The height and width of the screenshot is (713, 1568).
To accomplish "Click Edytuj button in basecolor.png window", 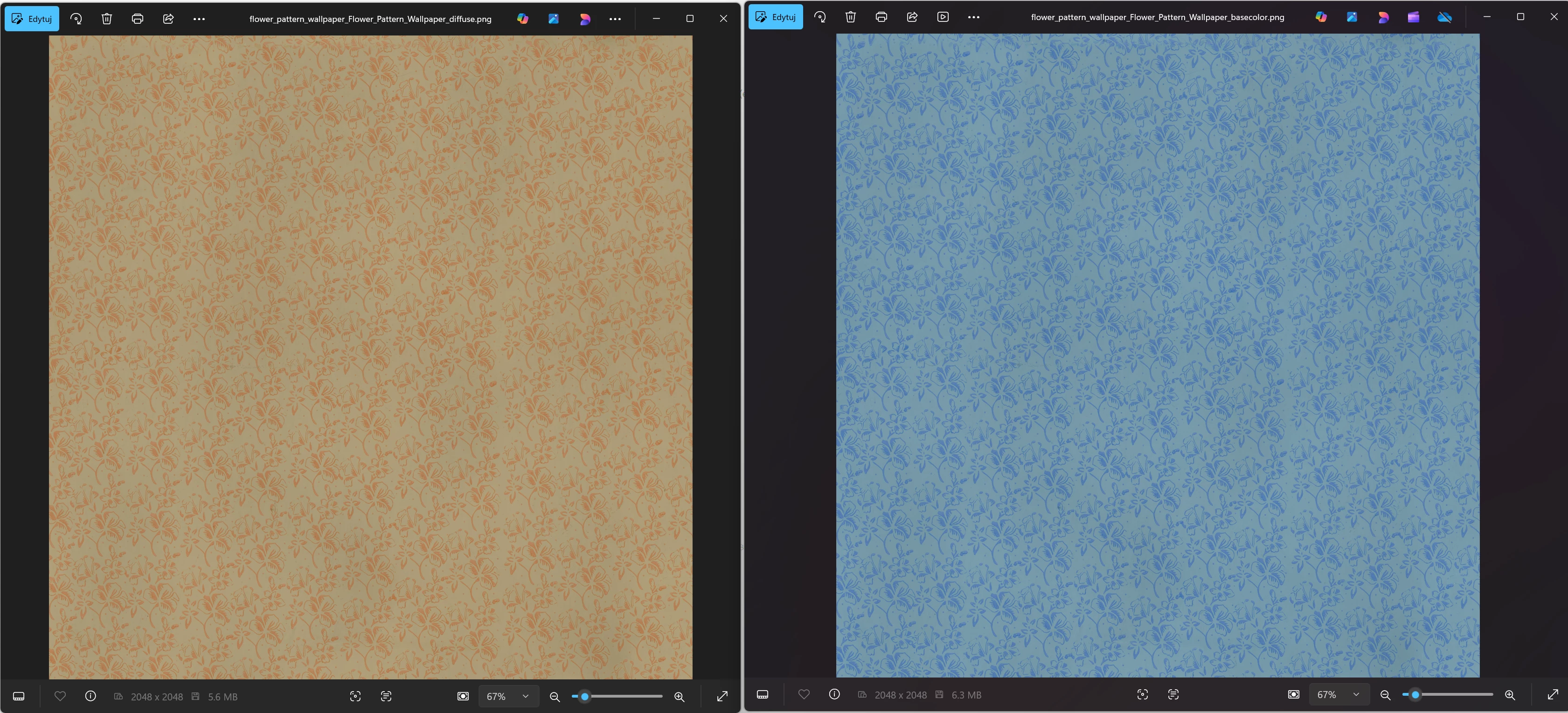I will point(776,17).
